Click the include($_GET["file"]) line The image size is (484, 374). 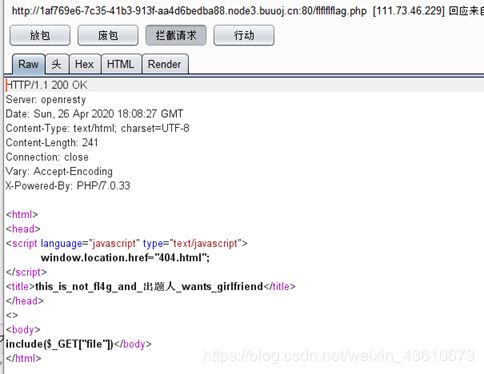(x=79, y=344)
